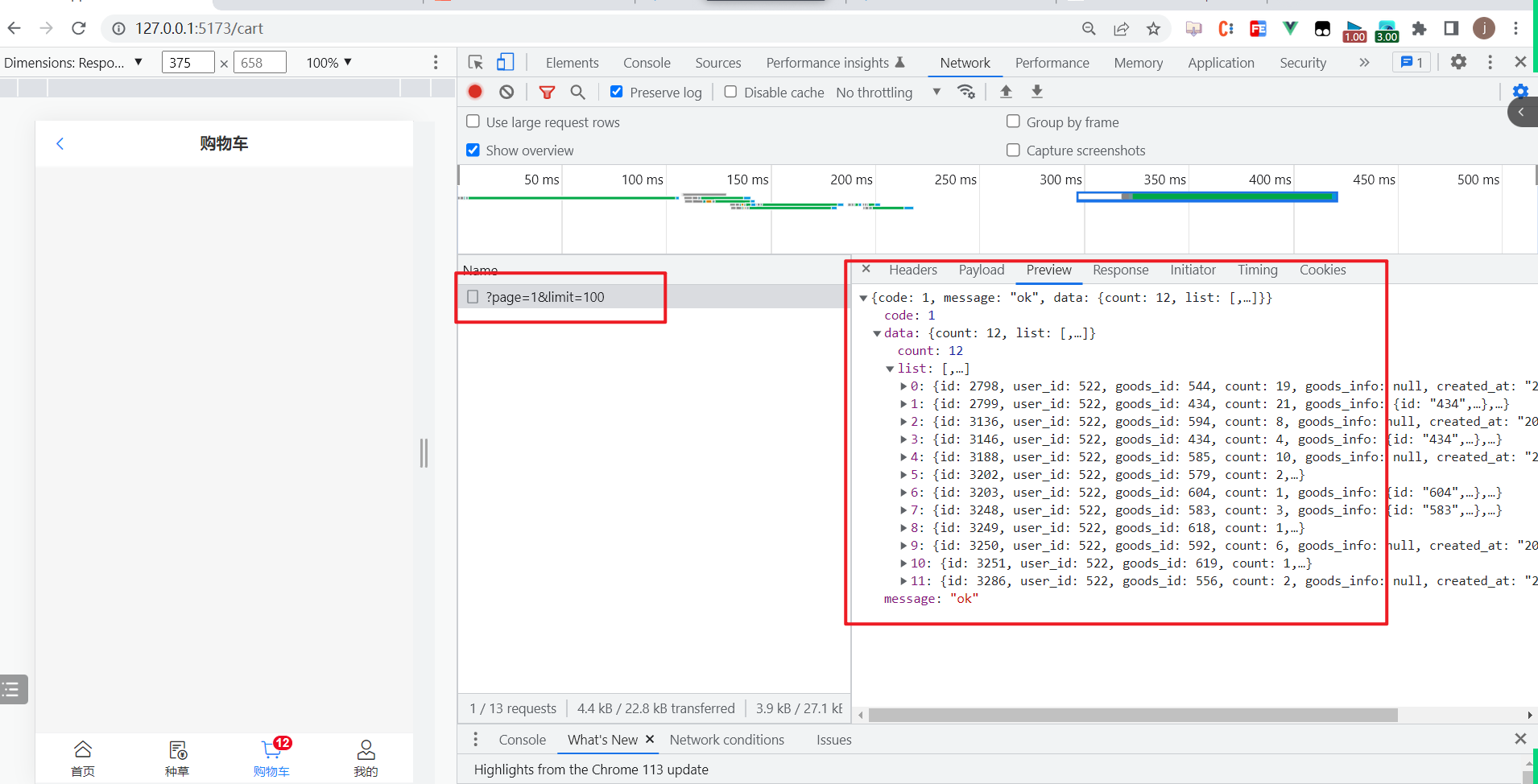
Task: Collapse the list array node
Action: 890,369
